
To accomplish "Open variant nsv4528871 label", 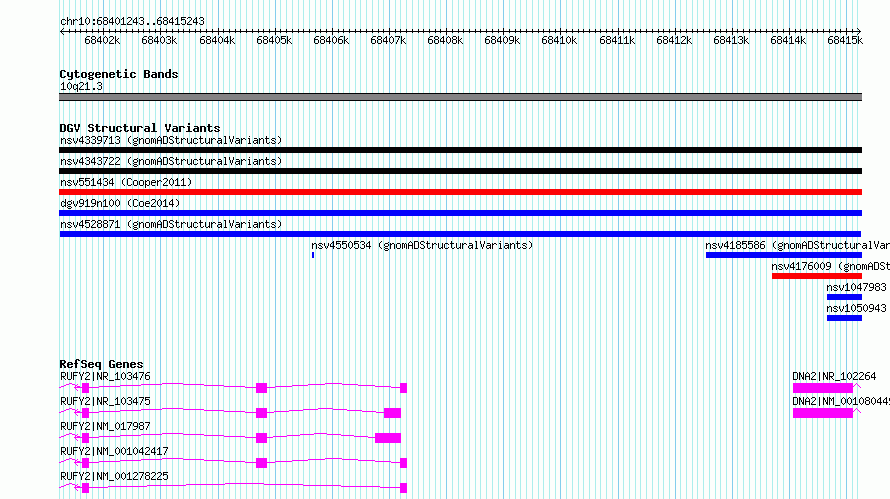I will point(171,224).
